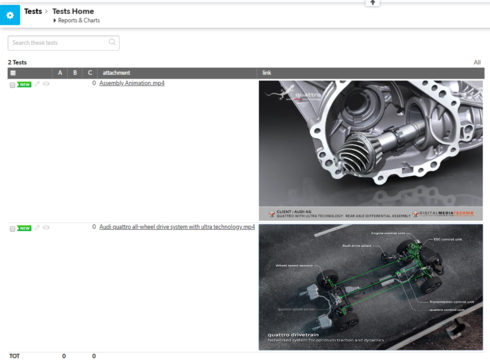
Task: Tick checkbox for Audi quattro row
Action: pos(12,229)
